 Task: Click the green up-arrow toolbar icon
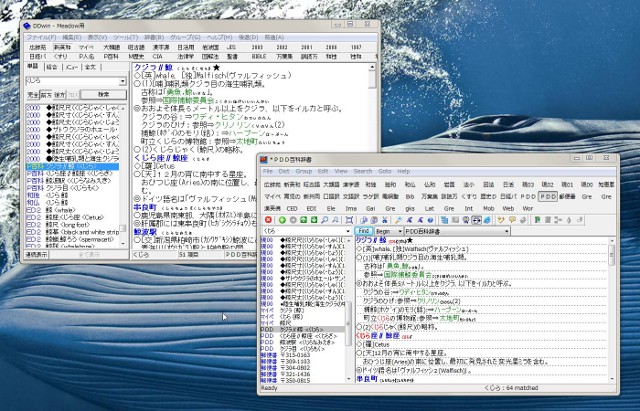(x=303, y=220)
